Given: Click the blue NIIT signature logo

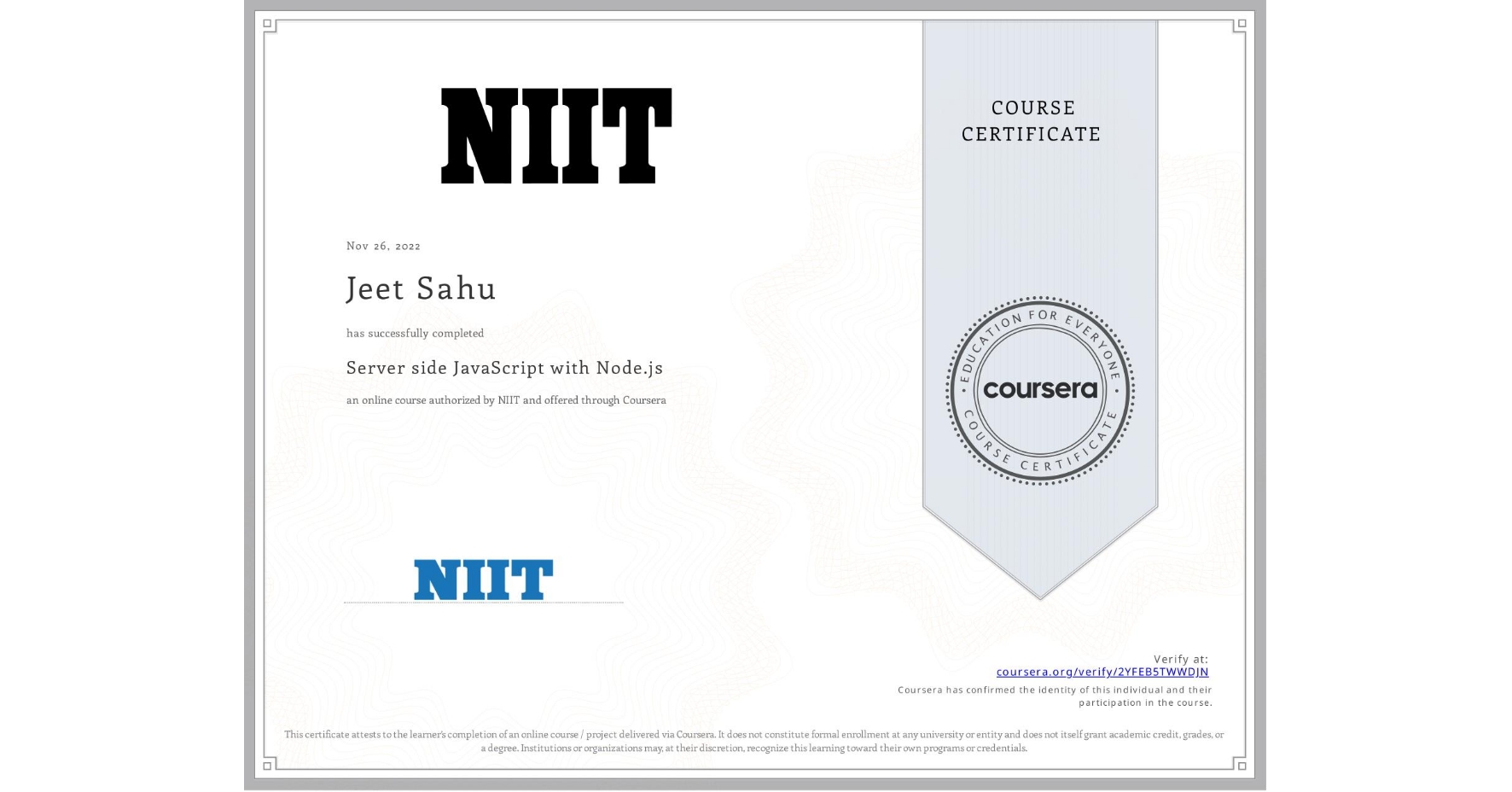Looking at the screenshot, I should pos(483,578).
